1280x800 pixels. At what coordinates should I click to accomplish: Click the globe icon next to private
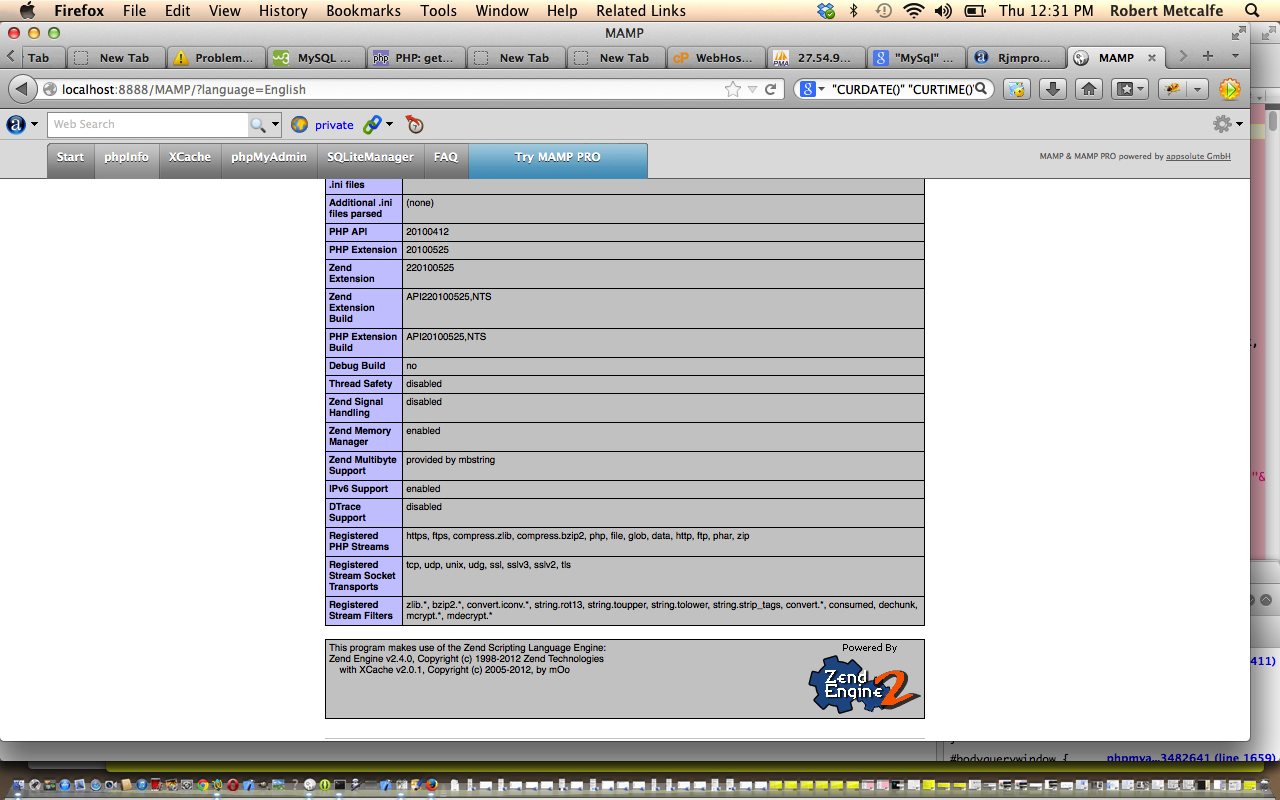(299, 125)
